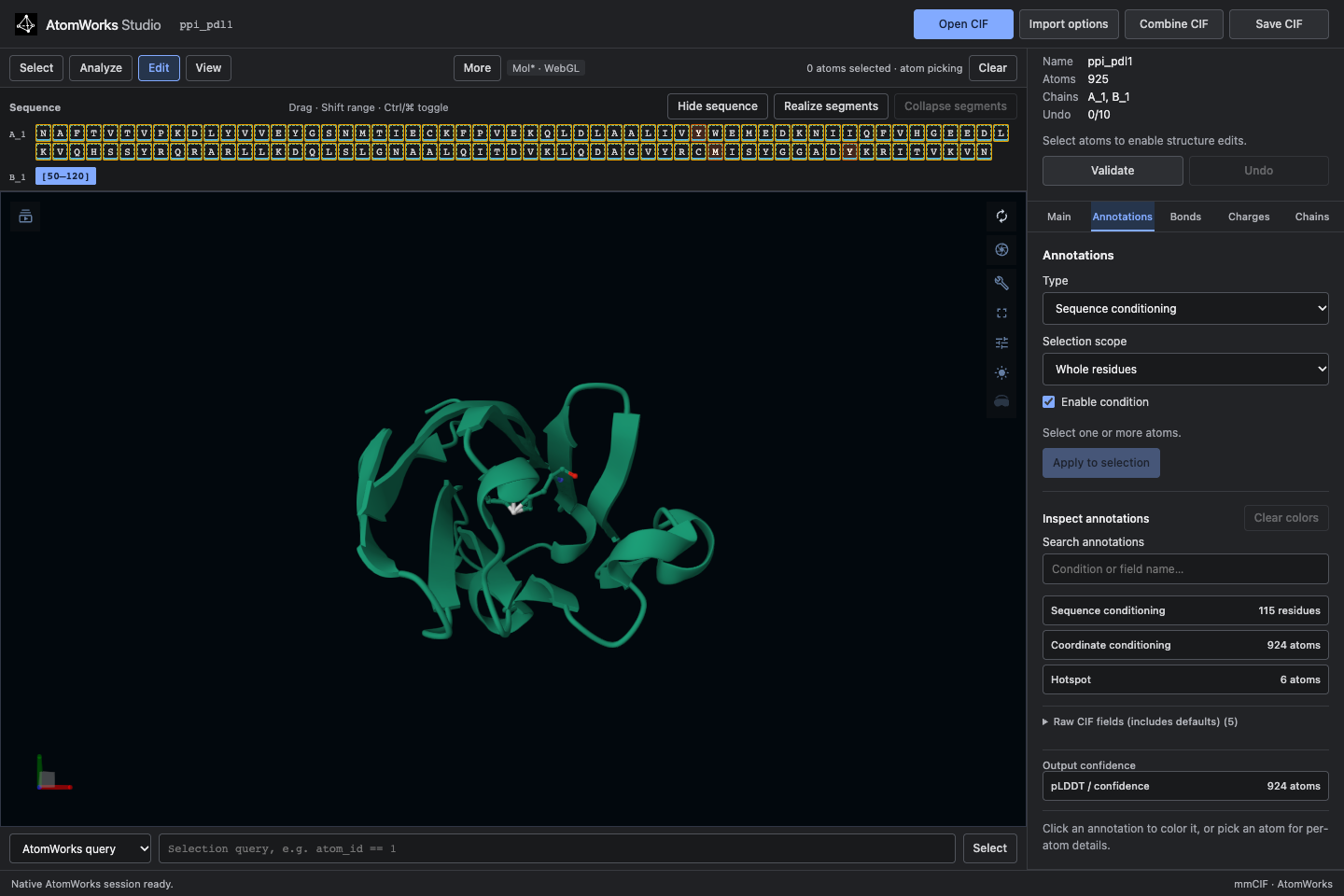Switch to the Main tab
The image size is (1344, 896).
[1059, 217]
